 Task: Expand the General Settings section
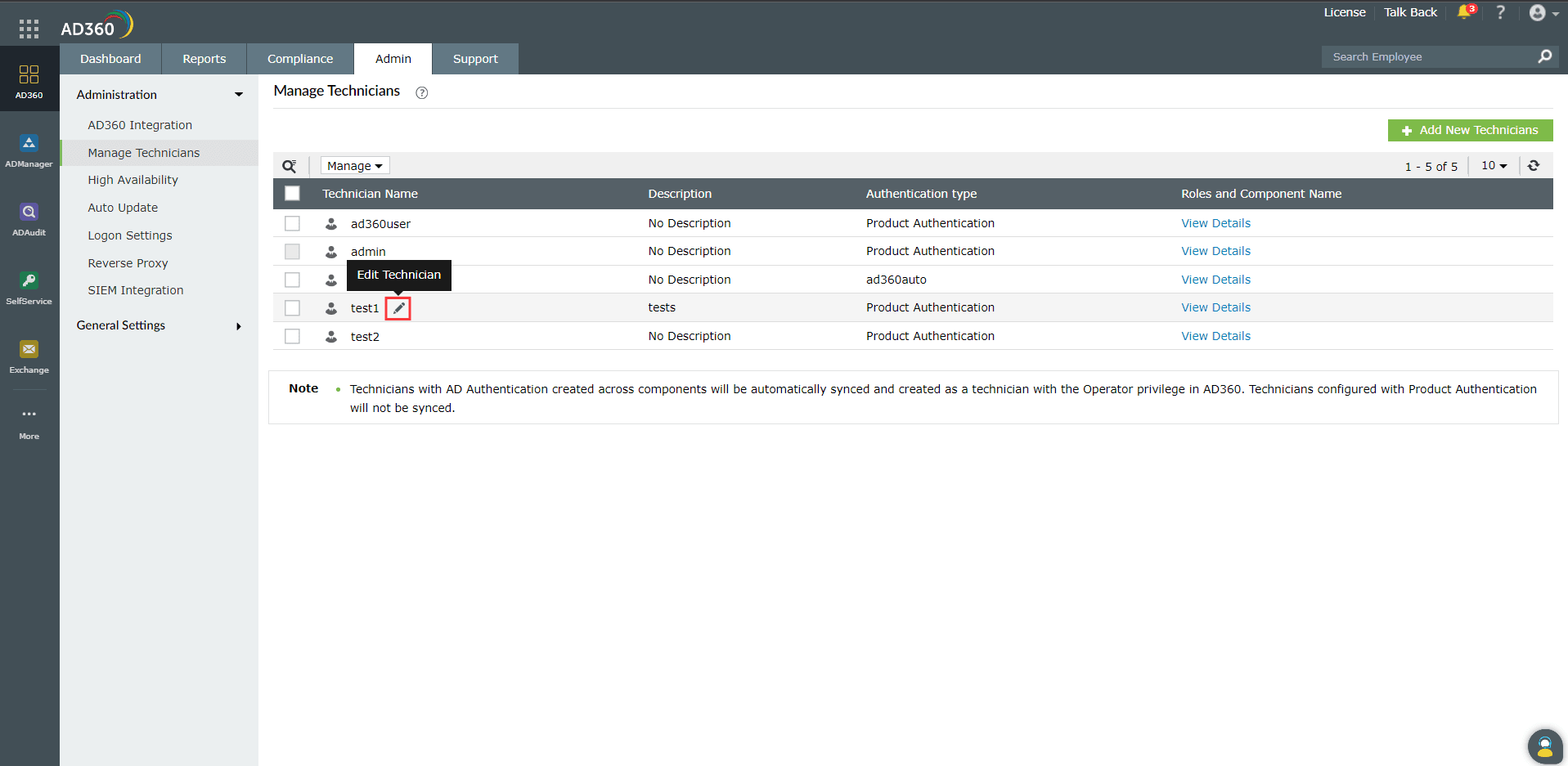point(159,325)
